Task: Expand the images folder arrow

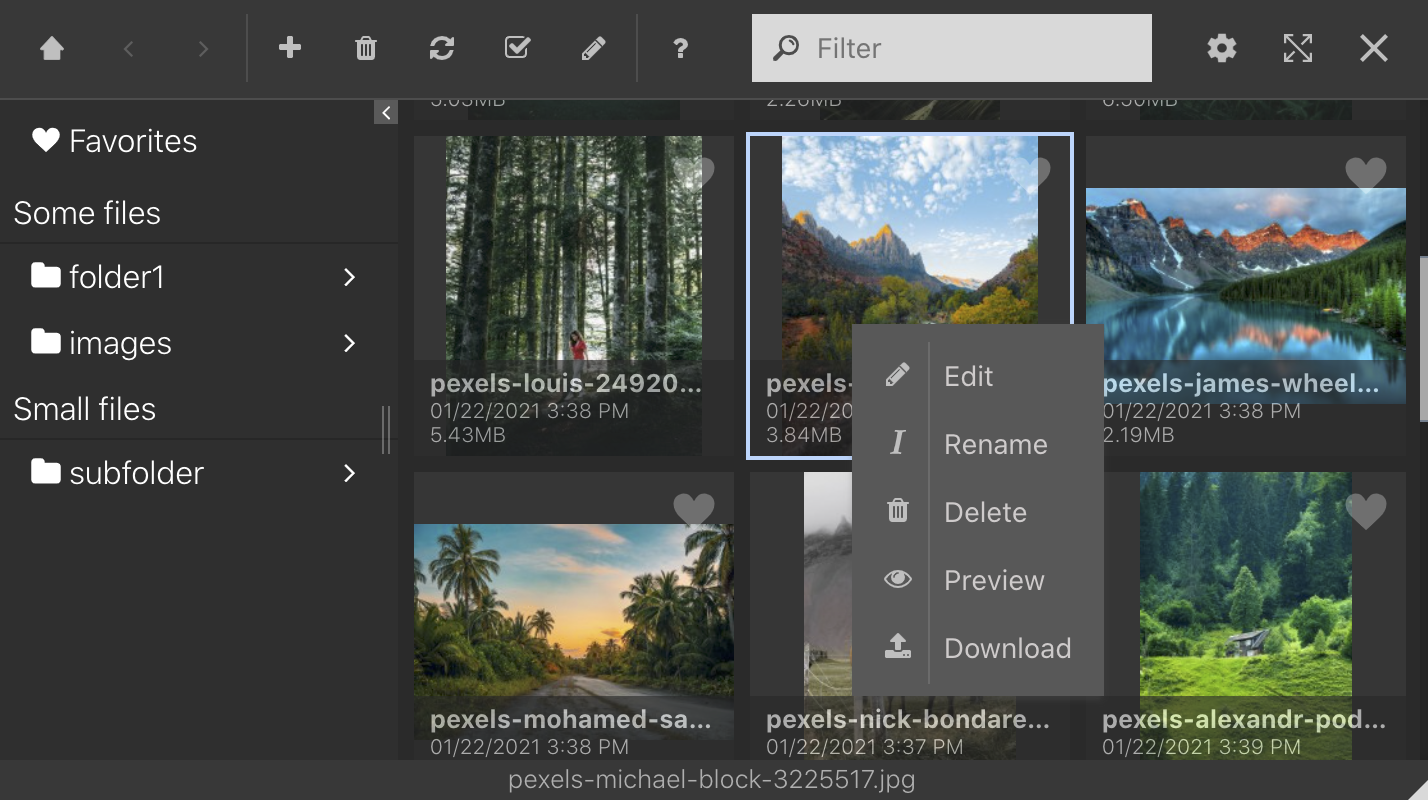Action: click(x=350, y=343)
